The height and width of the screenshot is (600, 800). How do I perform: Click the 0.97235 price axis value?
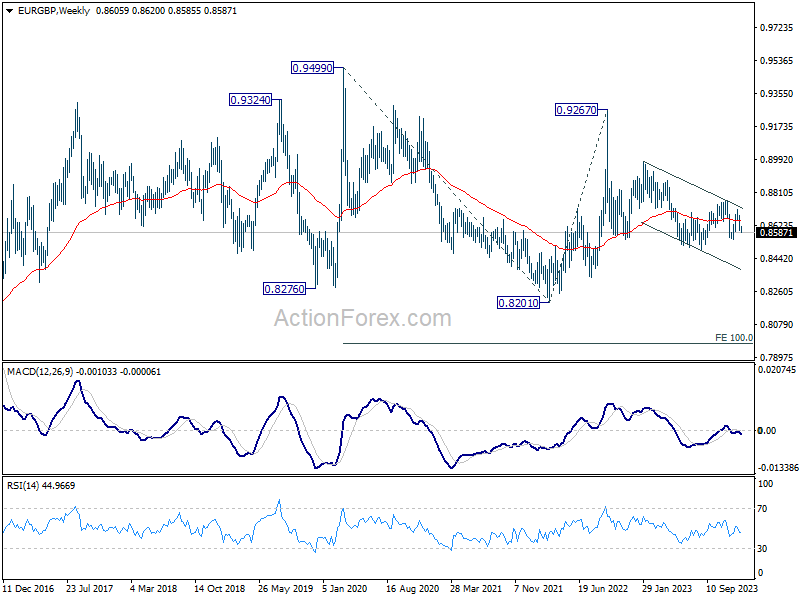[777, 28]
